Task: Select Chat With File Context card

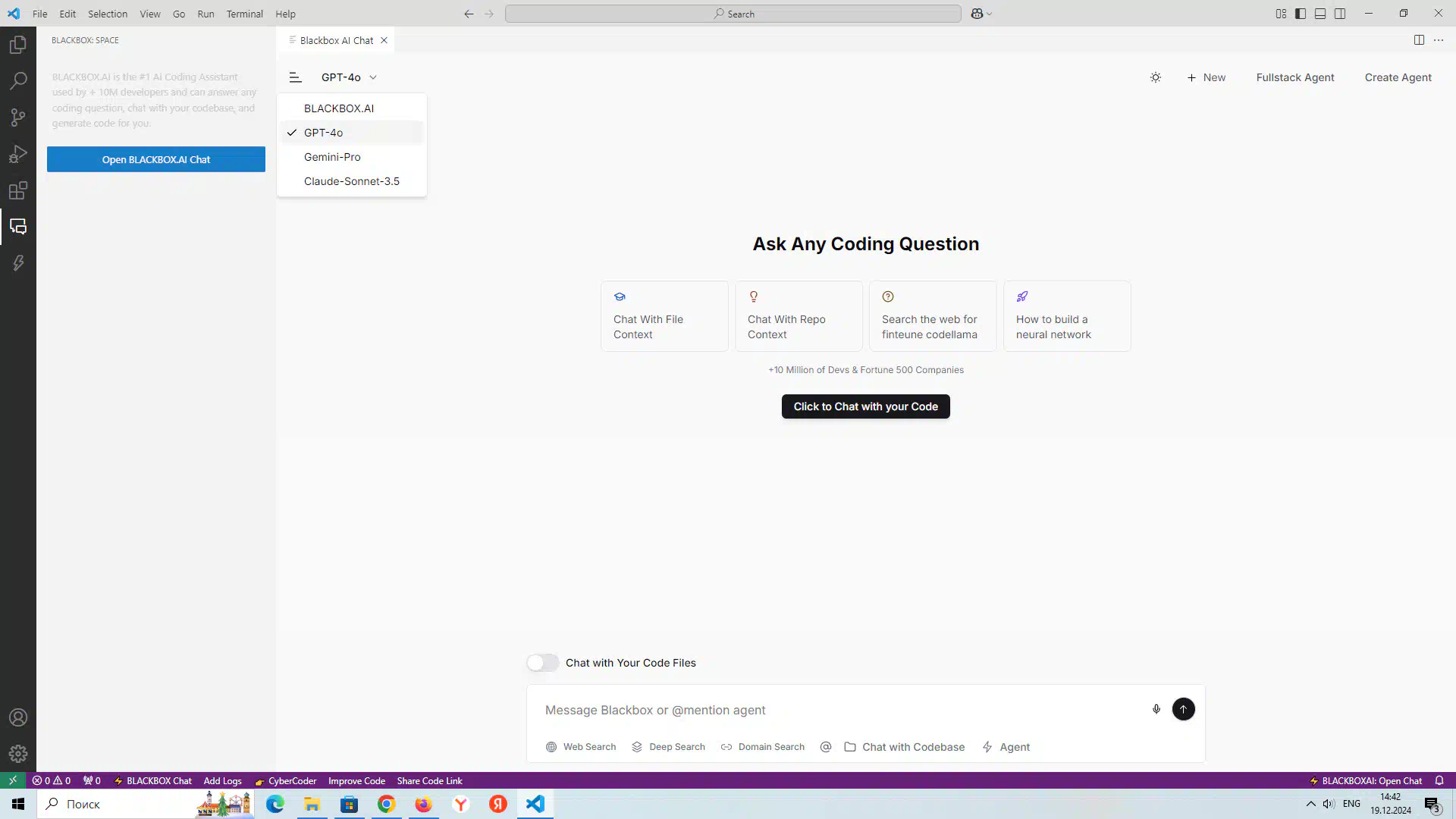Action: point(664,316)
